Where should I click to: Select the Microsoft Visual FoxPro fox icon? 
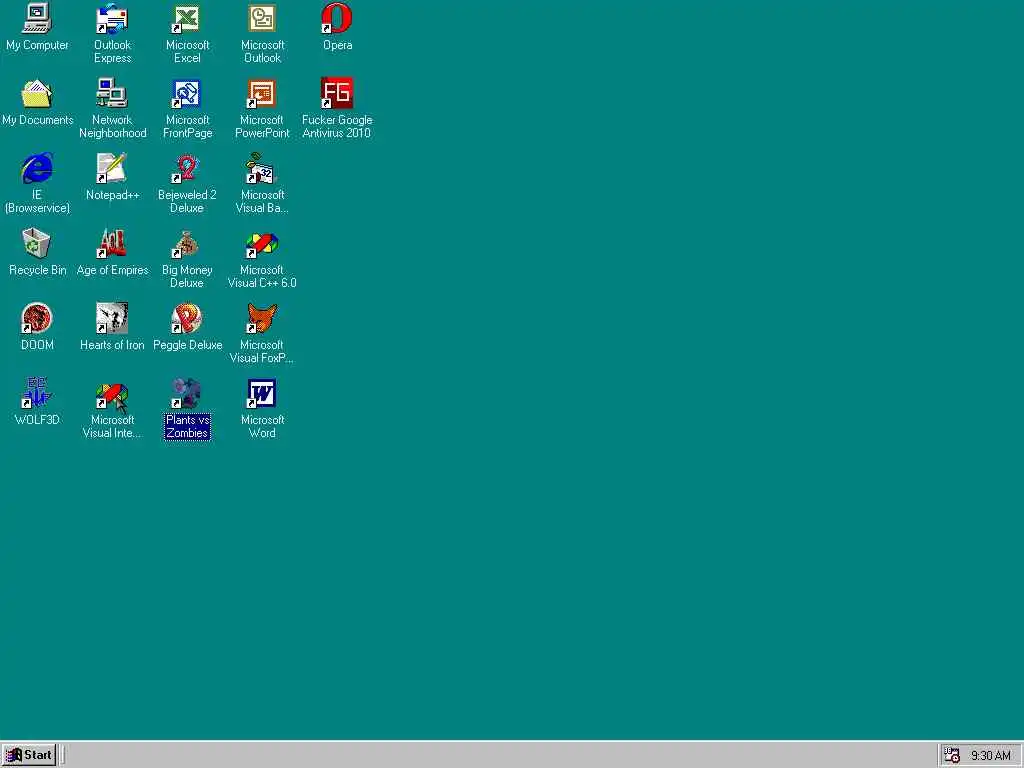(262, 319)
